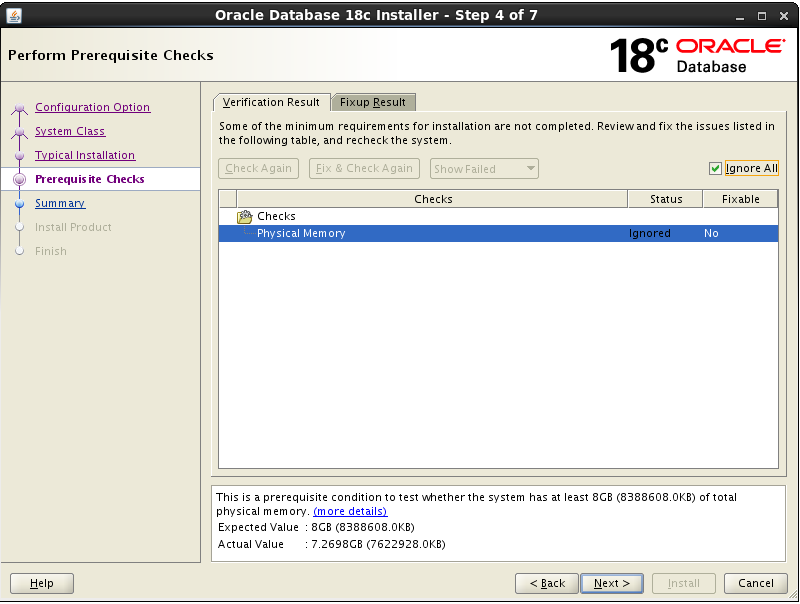Image resolution: width=800 pixels, height=604 pixels.
Task: Click the Status column header
Action: (x=666, y=199)
